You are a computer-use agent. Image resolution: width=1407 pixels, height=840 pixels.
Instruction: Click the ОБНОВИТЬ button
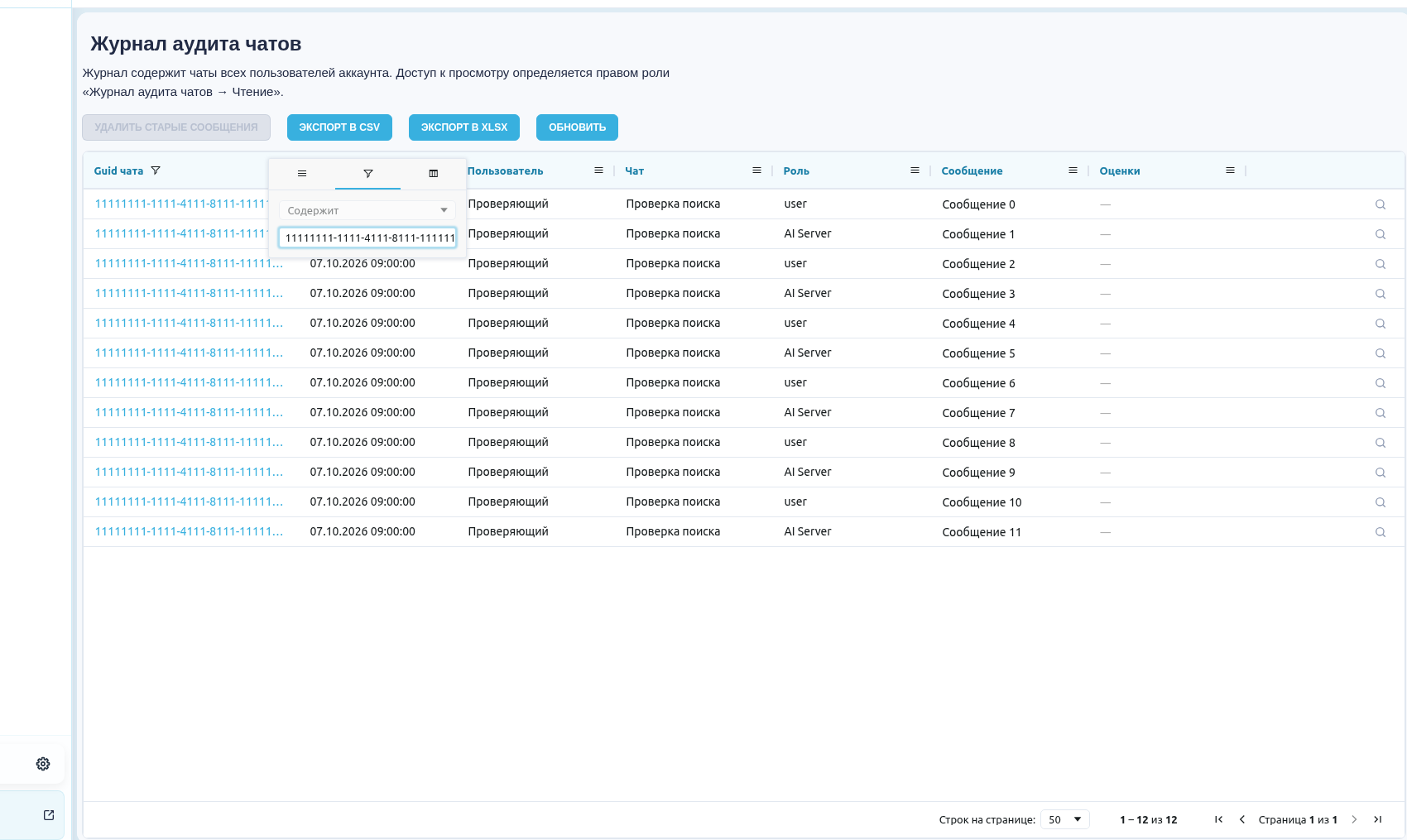577,127
